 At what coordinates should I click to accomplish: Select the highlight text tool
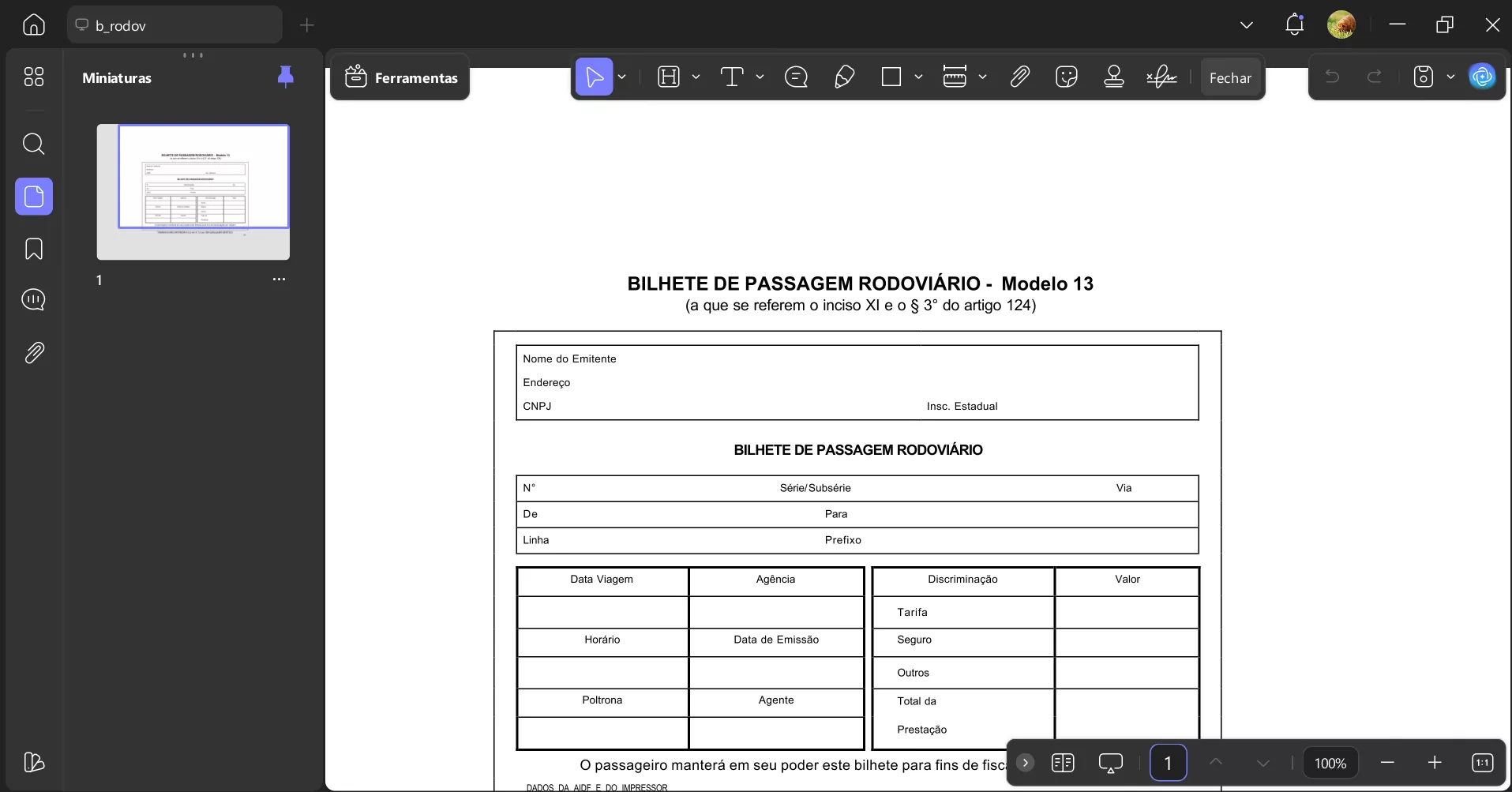pos(670,77)
